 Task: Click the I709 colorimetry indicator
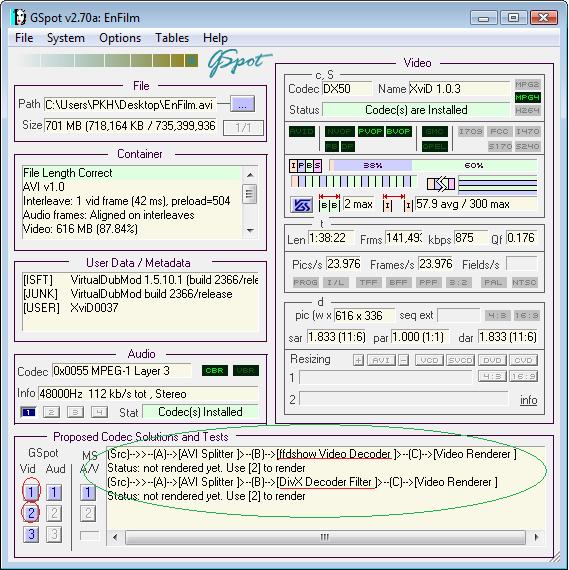(x=470, y=131)
